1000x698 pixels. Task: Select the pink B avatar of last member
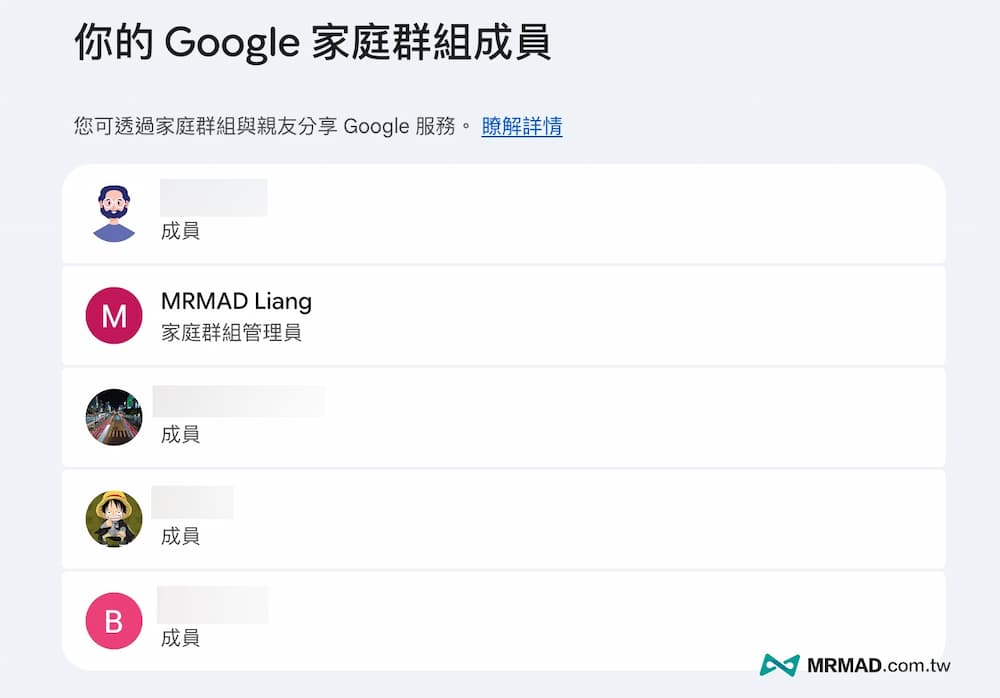tap(113, 620)
